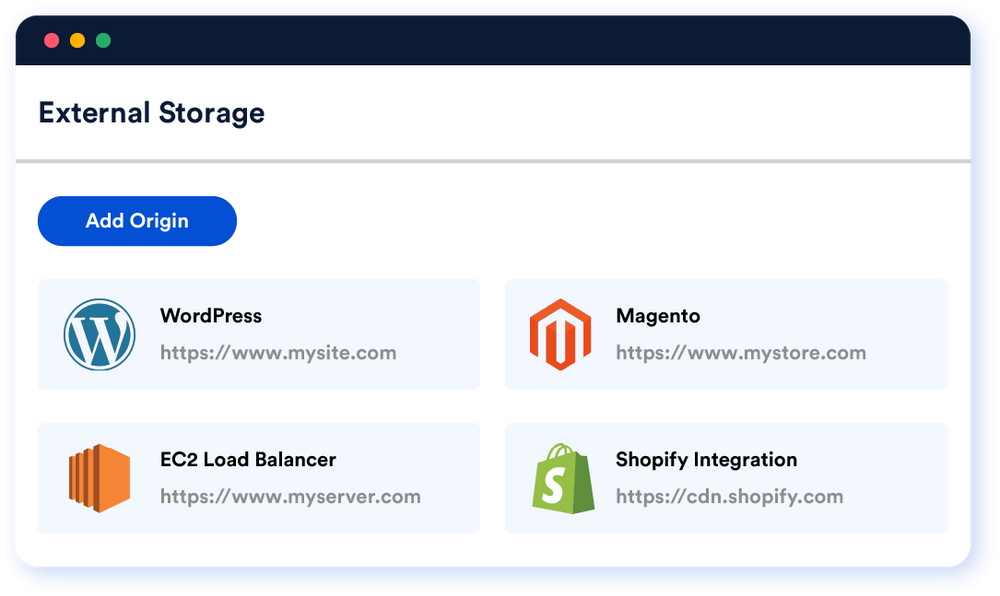Open the https://www.mystore.com link
This screenshot has height=596, width=1000.
(741, 353)
